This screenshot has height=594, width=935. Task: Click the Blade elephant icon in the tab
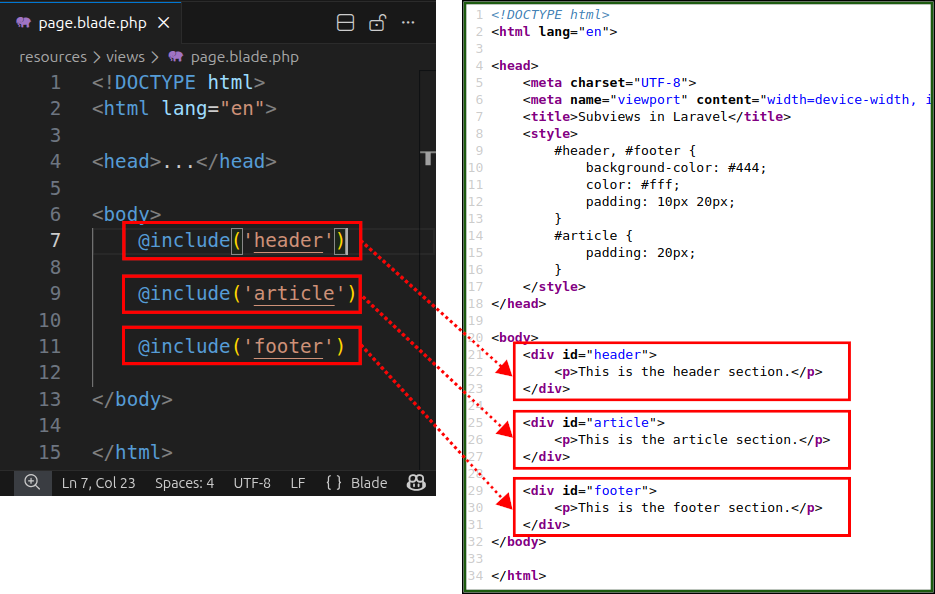(x=24, y=23)
